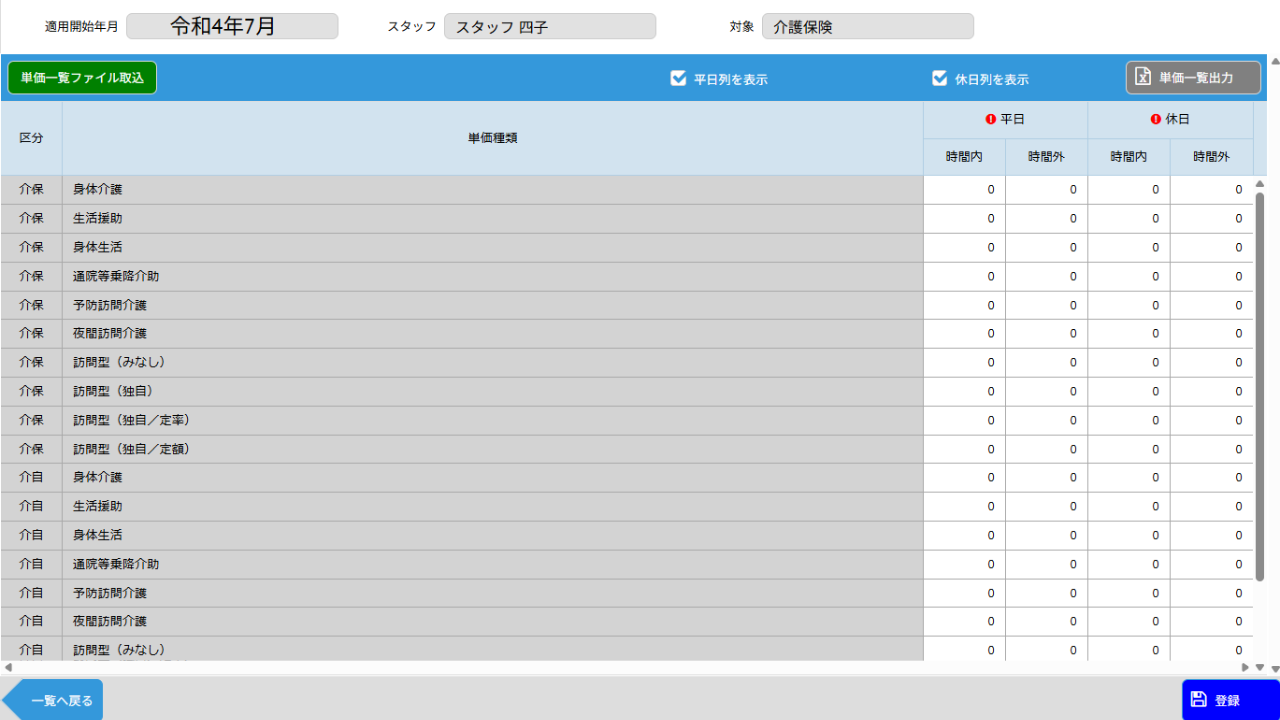This screenshot has height=720, width=1280.
Task: Click the red warning icon beside 平日
Action: pyautogui.click(x=991, y=119)
